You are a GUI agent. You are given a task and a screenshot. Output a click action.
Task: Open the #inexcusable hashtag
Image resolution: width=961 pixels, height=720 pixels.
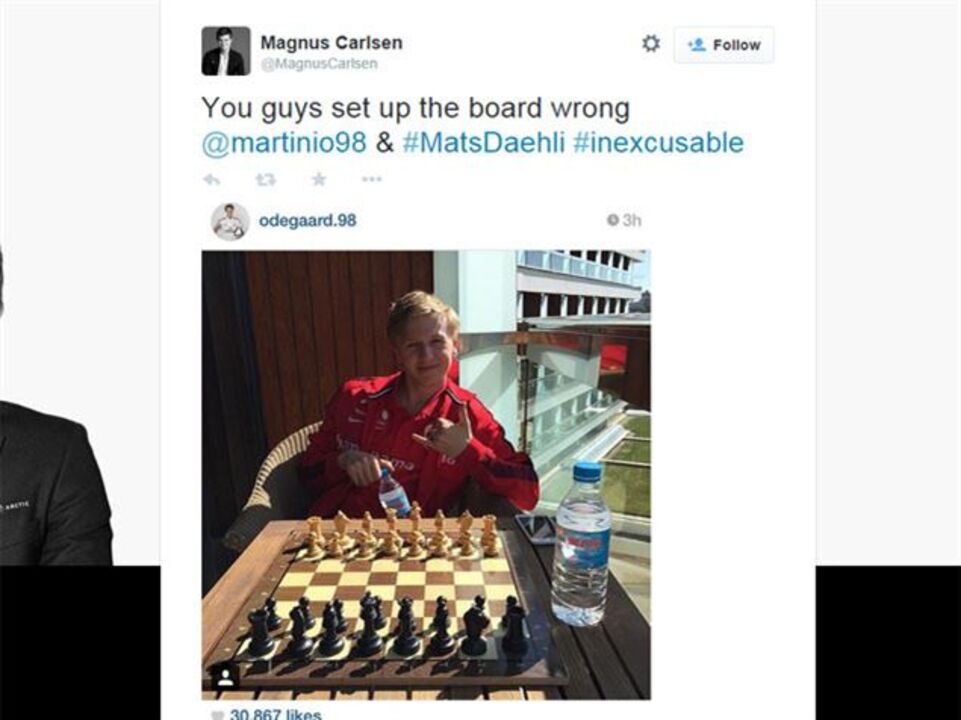658,142
